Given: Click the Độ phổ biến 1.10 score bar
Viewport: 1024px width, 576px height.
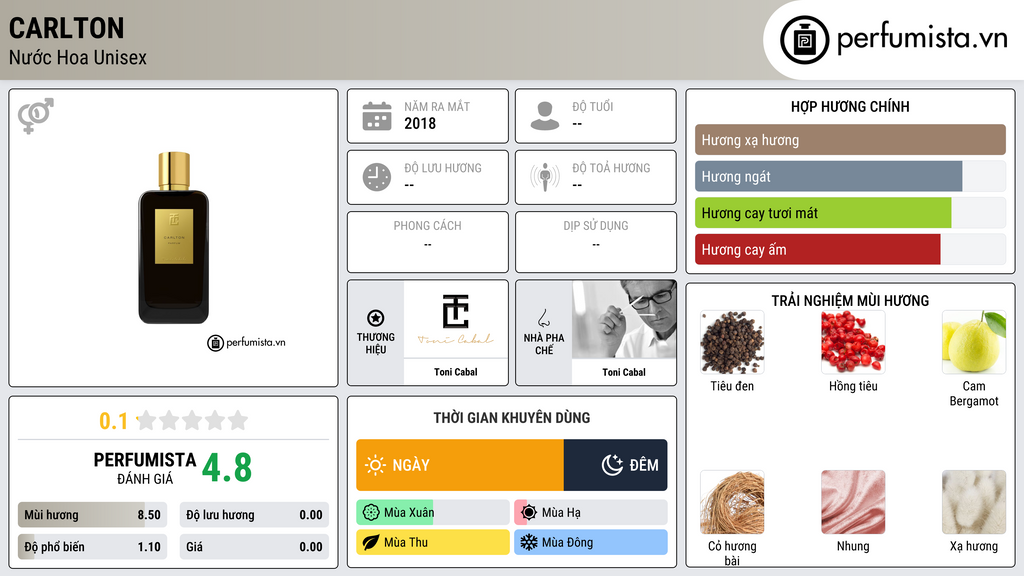Looking at the screenshot, I should click(x=93, y=547).
